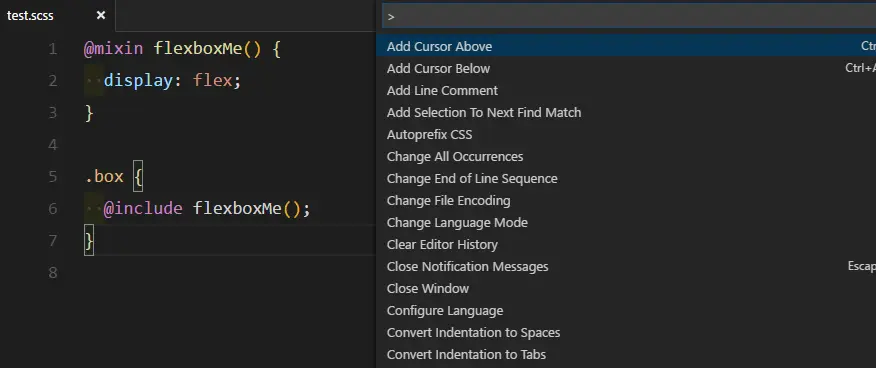Viewport: 876px width, 368px height.
Task: Select Close Notification Messages
Action: [x=626, y=266]
